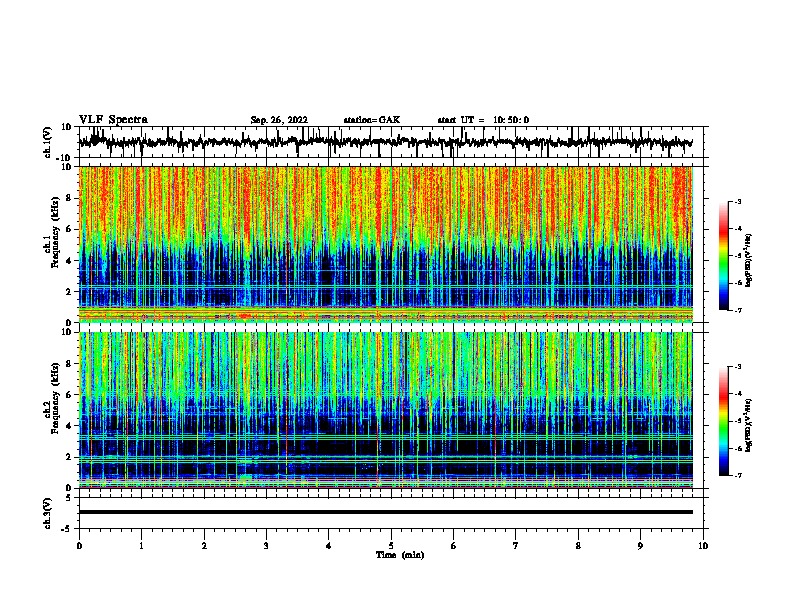The image size is (792, 612).
Task: Click the "-3" tick on ch.2 colorbar
Action: pos(737,367)
